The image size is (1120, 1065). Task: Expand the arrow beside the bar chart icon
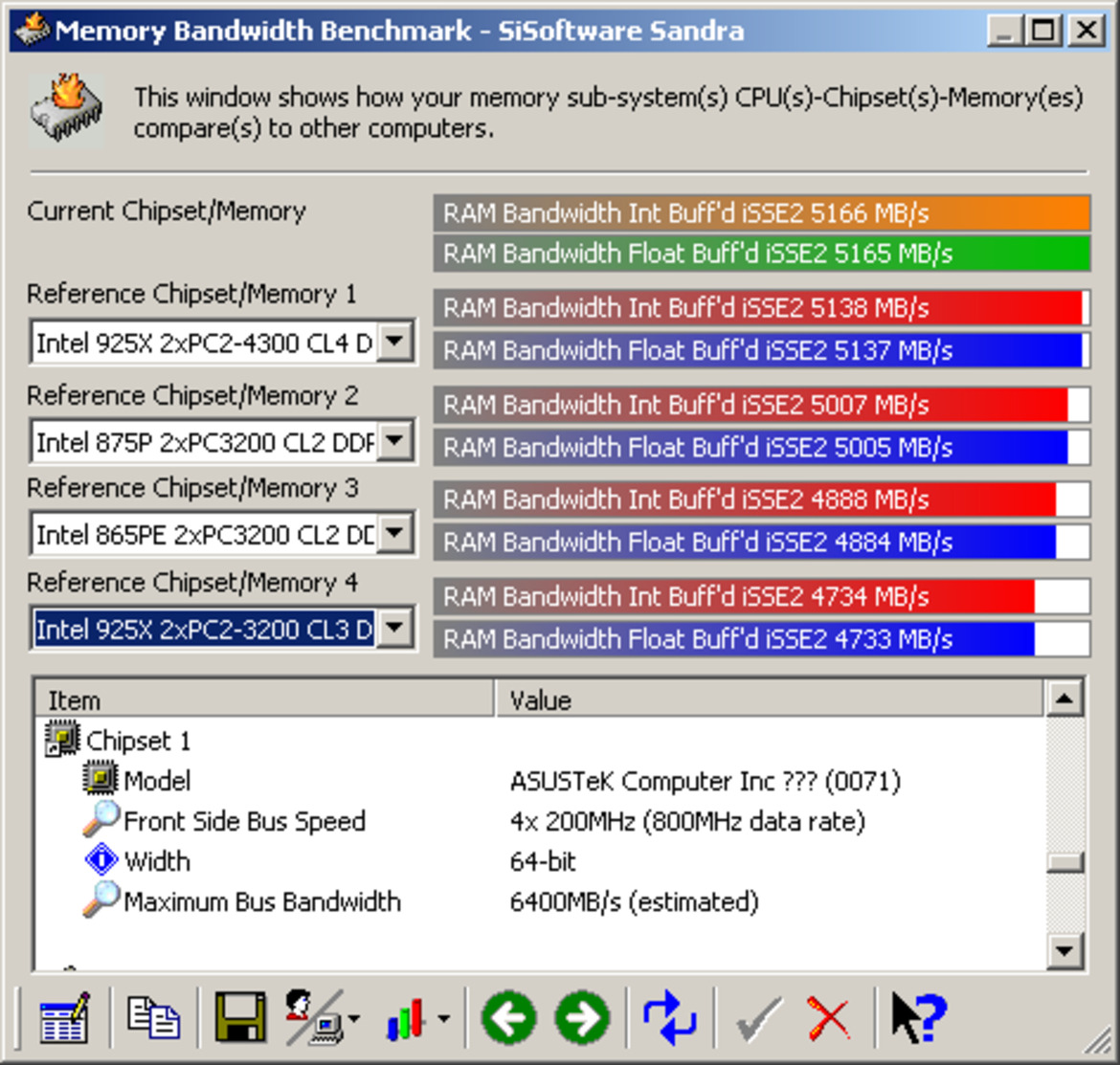coord(444,1019)
